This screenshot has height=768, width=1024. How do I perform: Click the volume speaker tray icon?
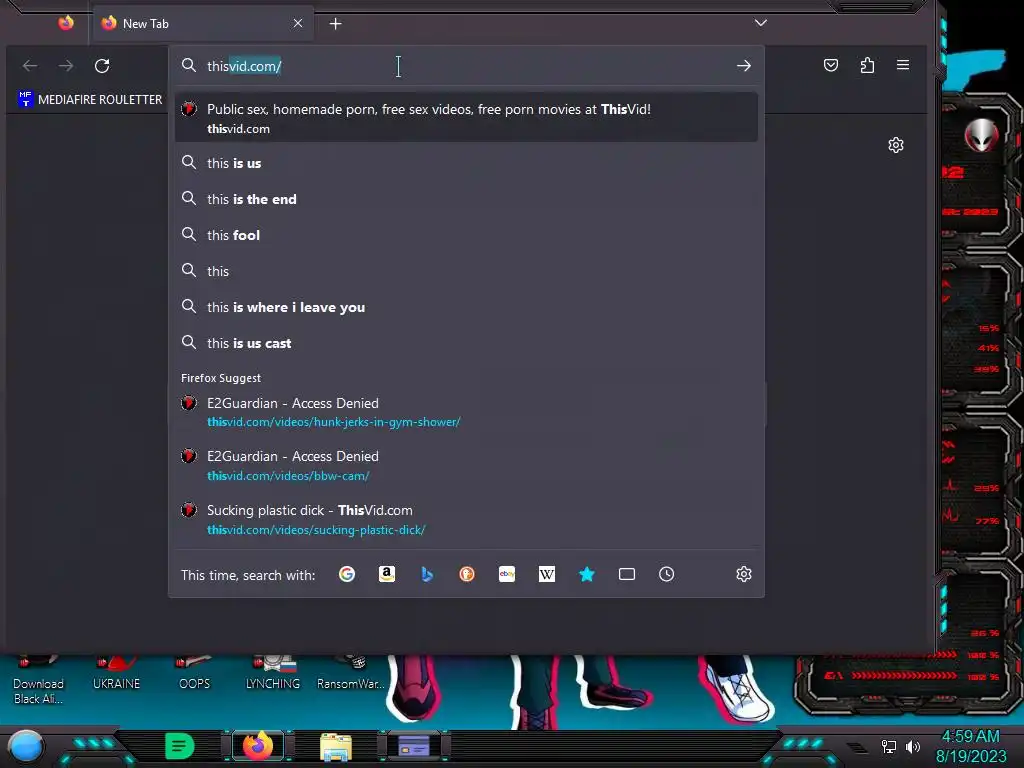coord(912,746)
